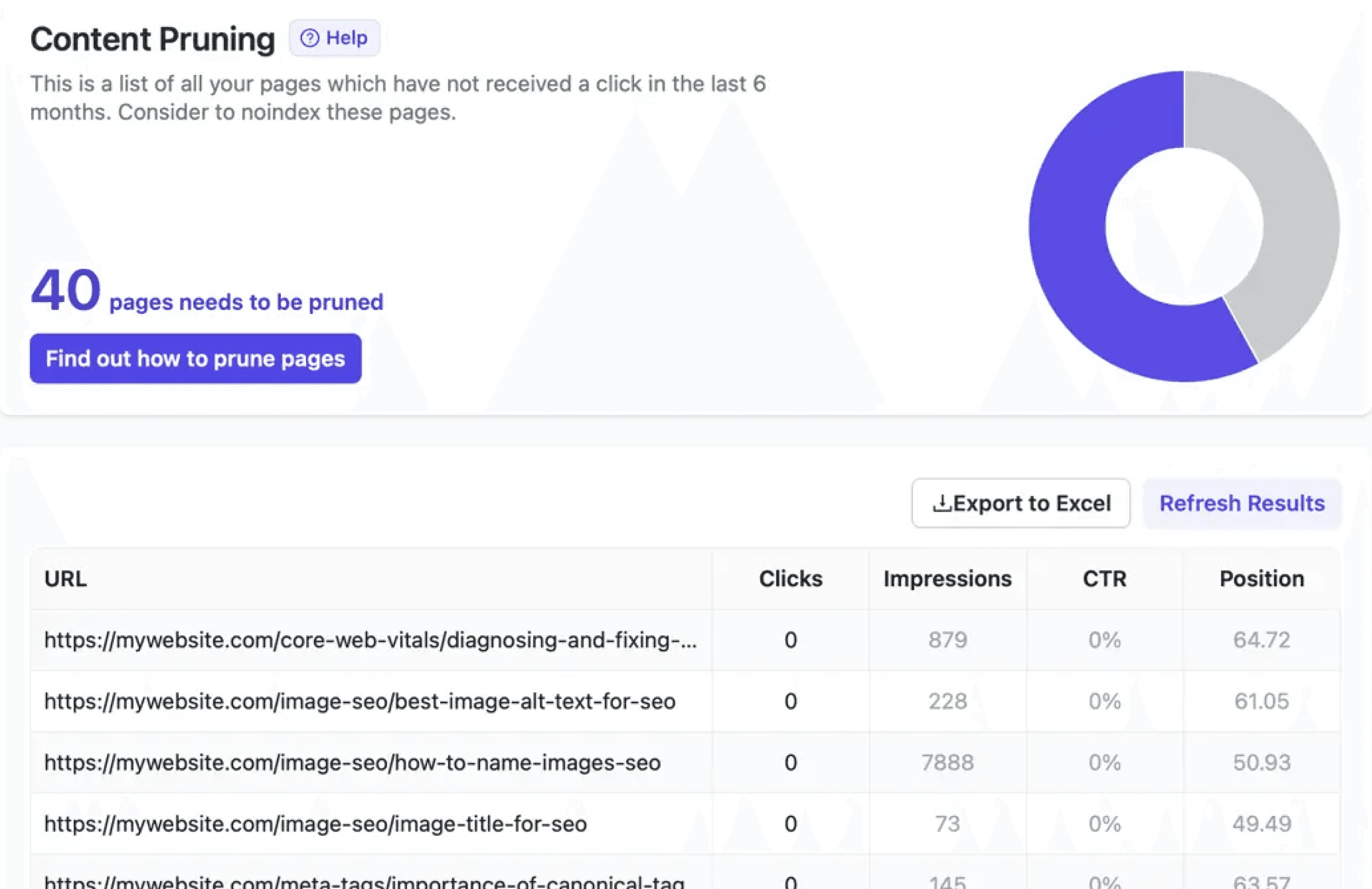Screen dimensions: 1372x889
Task: Open the image-title-for-seo URL
Action: [315, 824]
